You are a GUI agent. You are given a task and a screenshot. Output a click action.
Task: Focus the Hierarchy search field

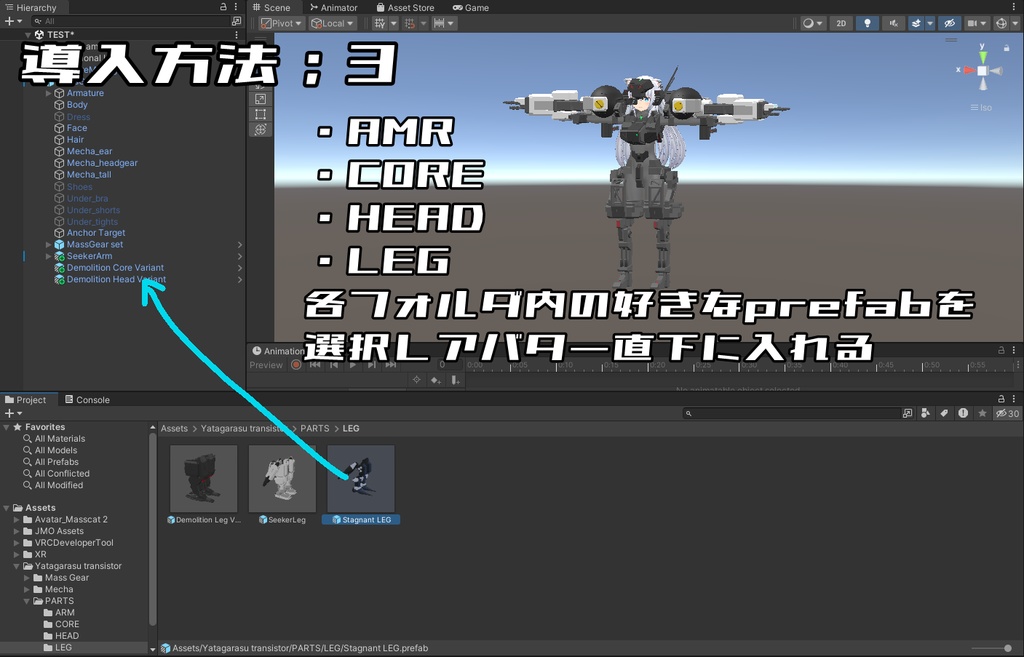131,22
